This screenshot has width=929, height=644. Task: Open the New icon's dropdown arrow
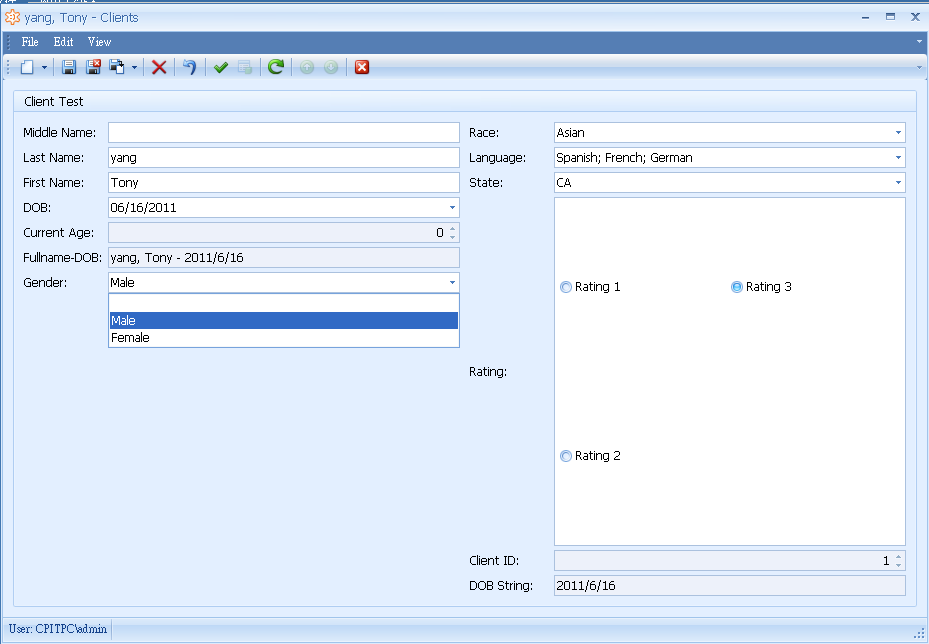44,68
